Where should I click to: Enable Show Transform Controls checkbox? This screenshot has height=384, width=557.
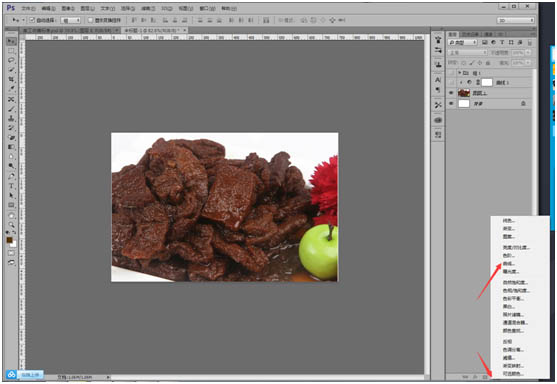(90, 20)
